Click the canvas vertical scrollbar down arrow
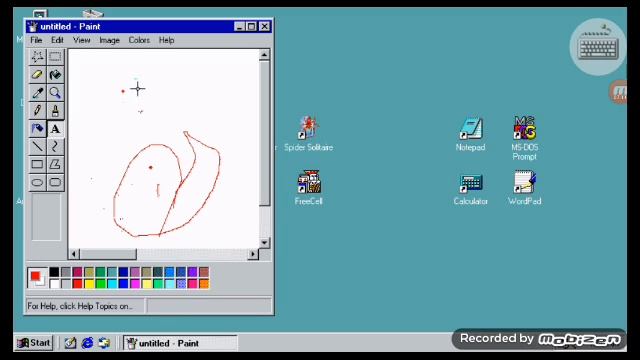The height and width of the screenshot is (360, 640). pos(264,242)
